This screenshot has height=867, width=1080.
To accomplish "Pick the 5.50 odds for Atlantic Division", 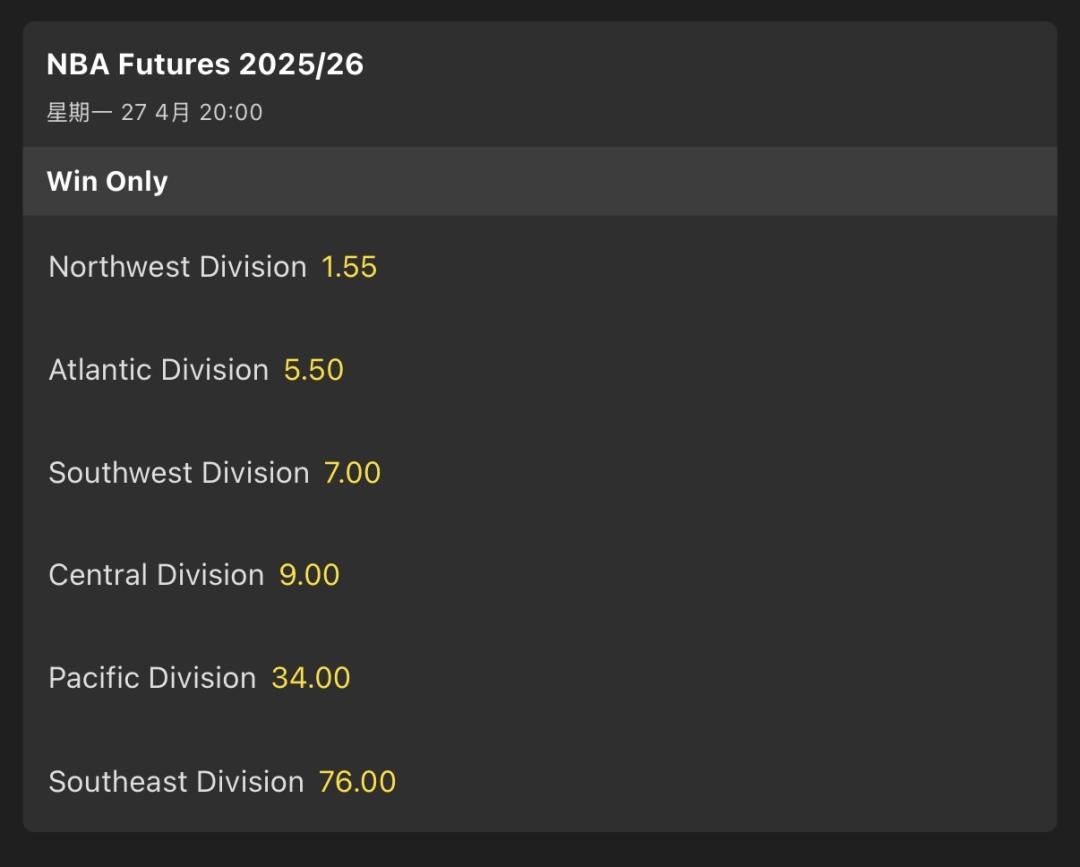I will point(314,370).
